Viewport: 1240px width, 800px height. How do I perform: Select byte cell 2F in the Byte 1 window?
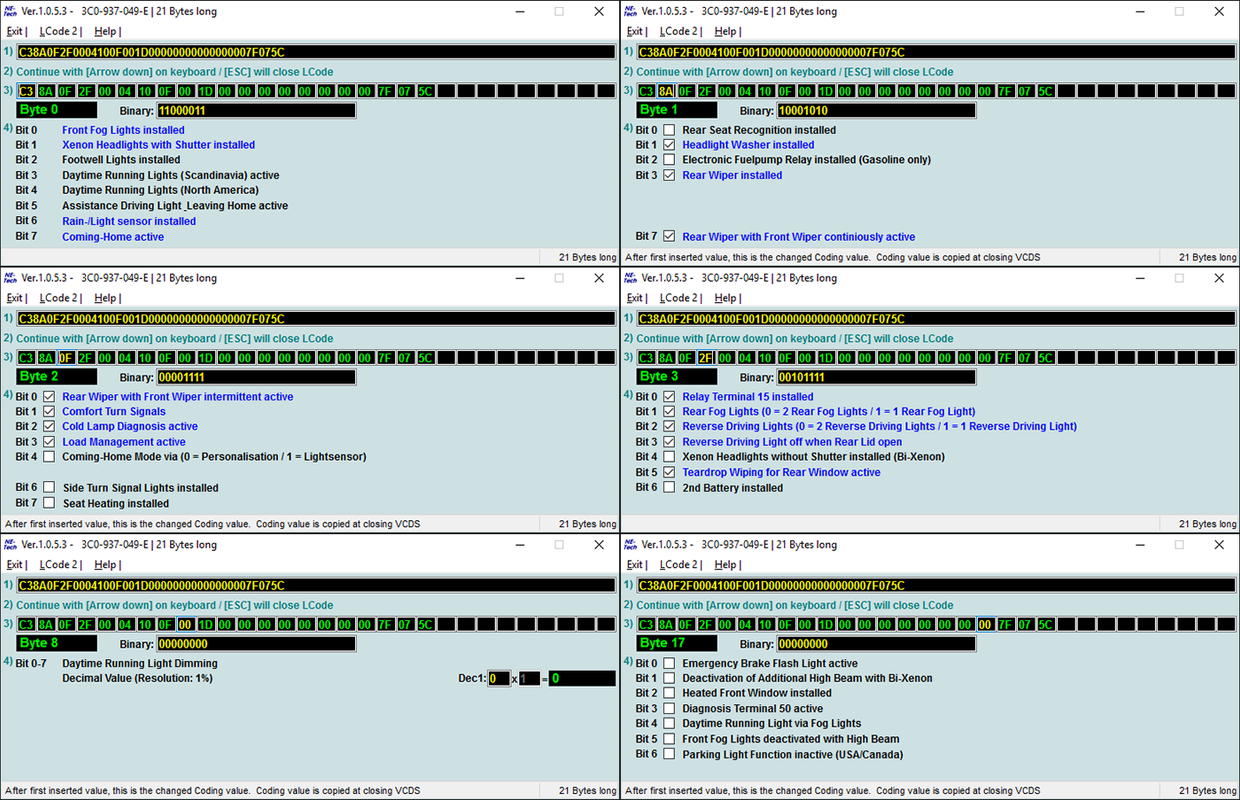pyautogui.click(x=707, y=91)
